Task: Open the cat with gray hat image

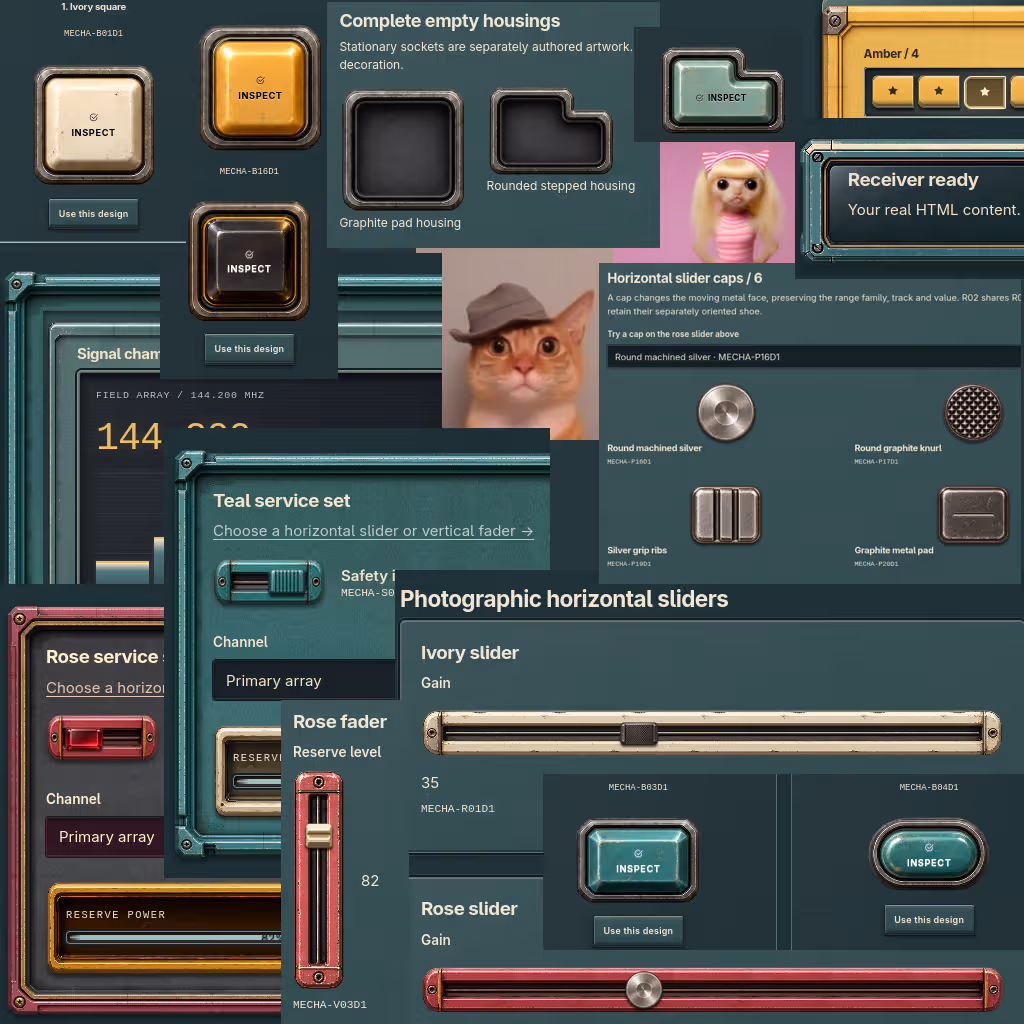Action: tap(520, 345)
